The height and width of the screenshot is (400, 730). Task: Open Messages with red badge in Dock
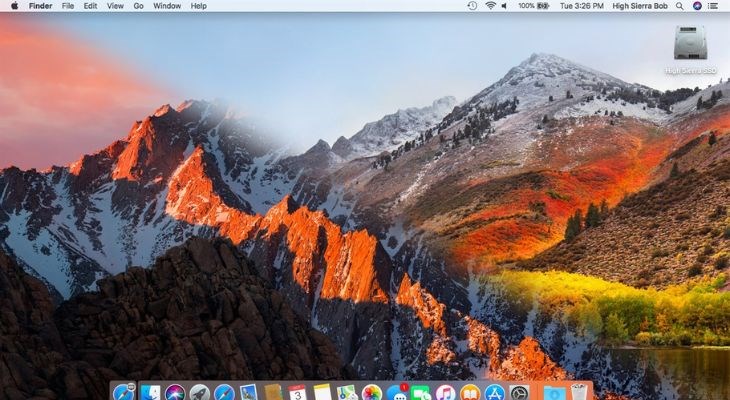point(397,392)
